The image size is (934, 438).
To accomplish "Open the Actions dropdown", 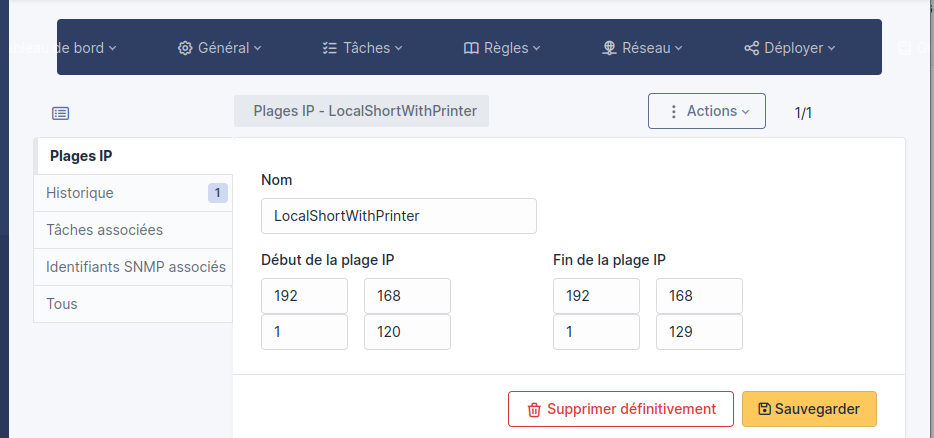I will point(707,111).
